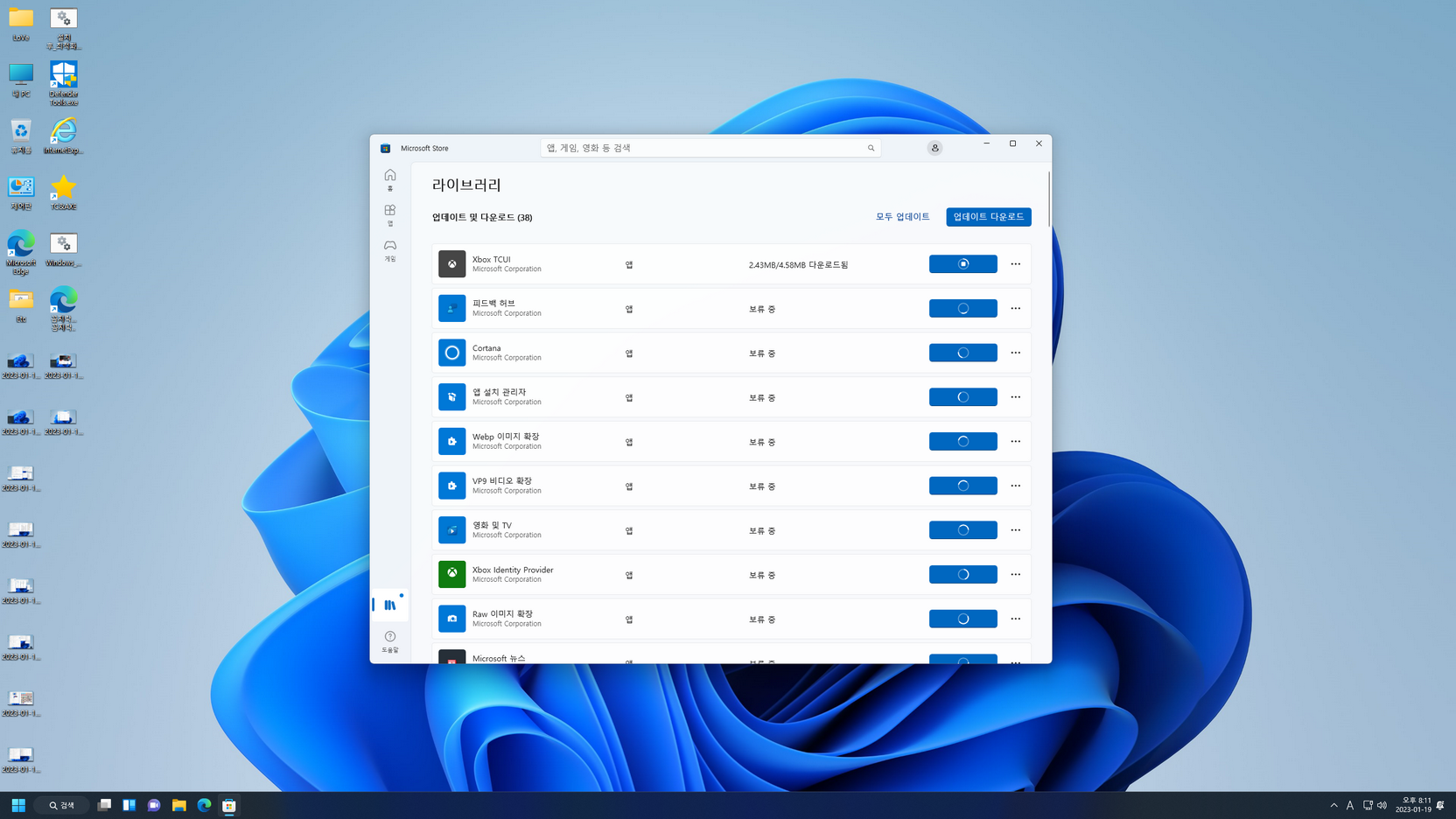Open the Help icon in Store sidebar
This screenshot has height=819, width=1456.
(x=390, y=641)
